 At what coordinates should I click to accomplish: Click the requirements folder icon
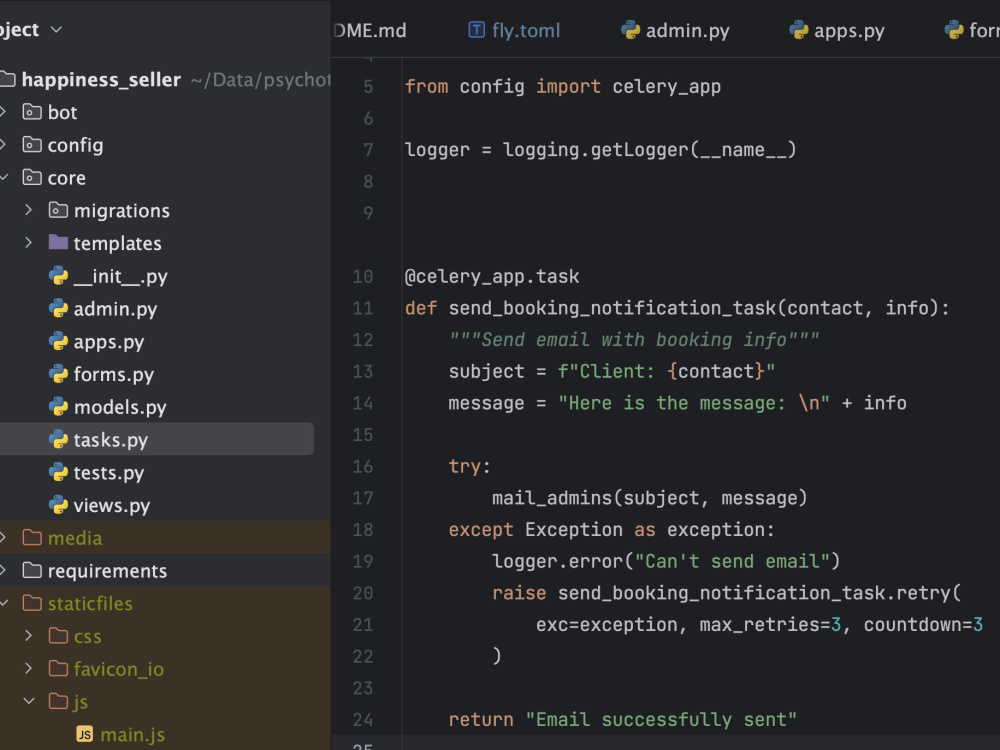(32, 570)
